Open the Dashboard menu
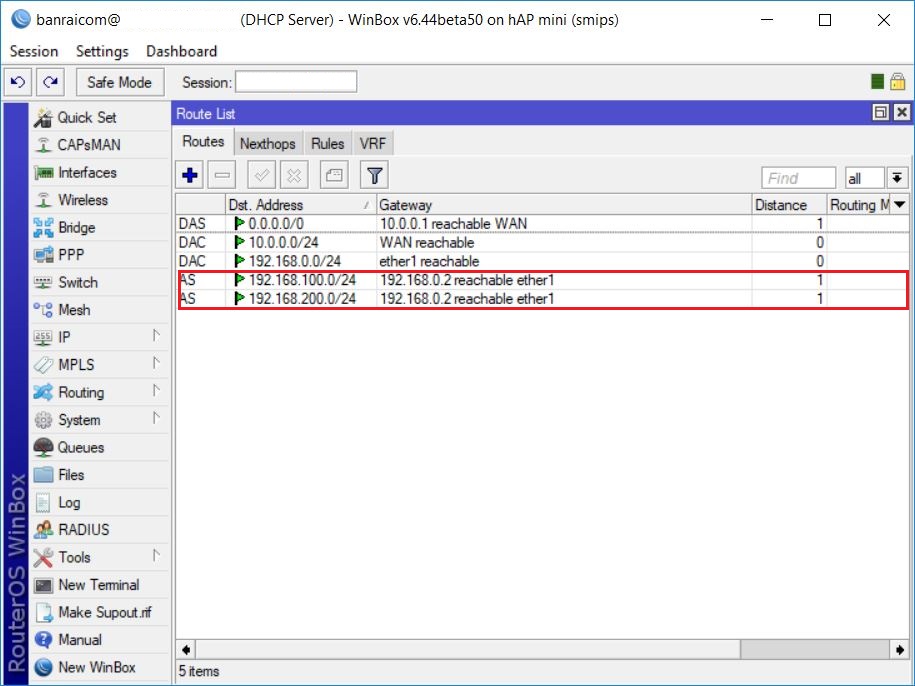 181,51
